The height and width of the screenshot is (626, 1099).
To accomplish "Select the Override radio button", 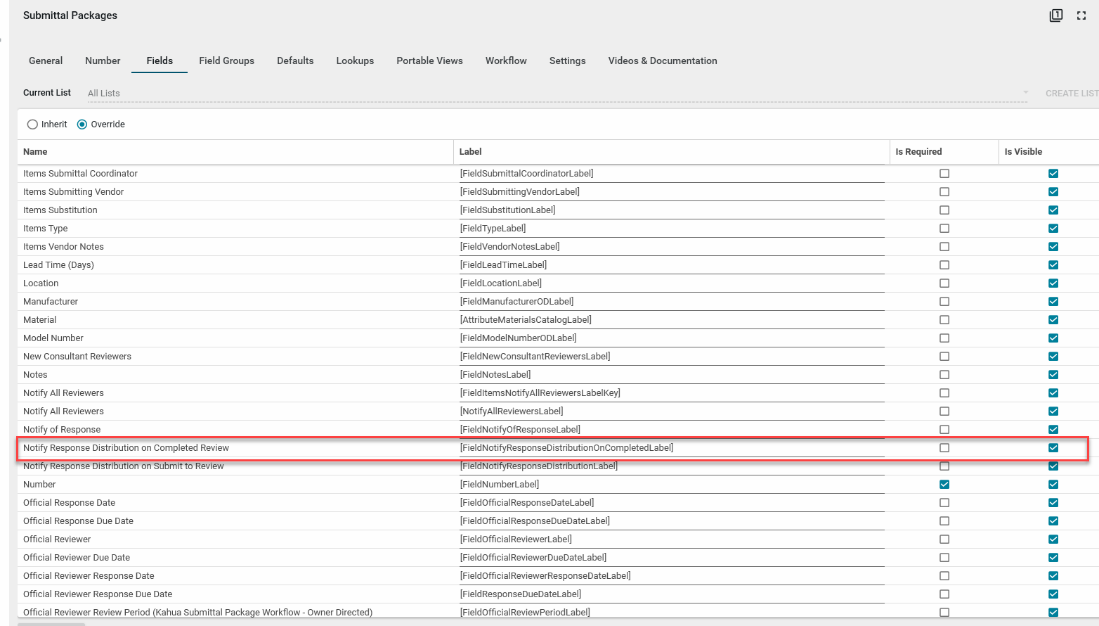I will pos(83,124).
